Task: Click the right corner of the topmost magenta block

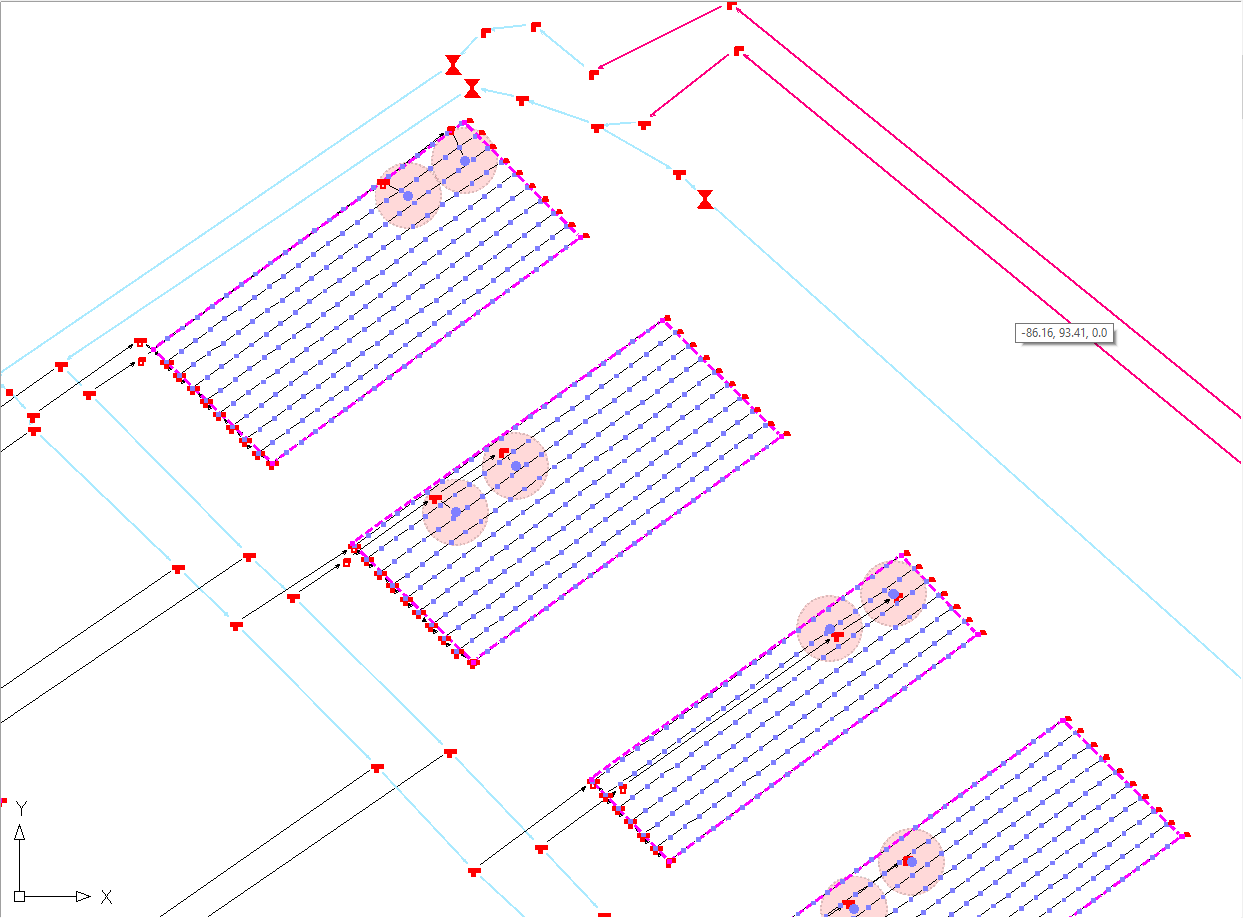Action: point(584,236)
